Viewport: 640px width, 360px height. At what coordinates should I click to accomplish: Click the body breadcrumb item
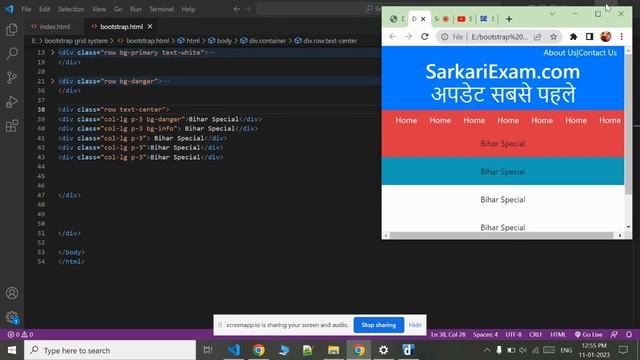tap(220, 41)
